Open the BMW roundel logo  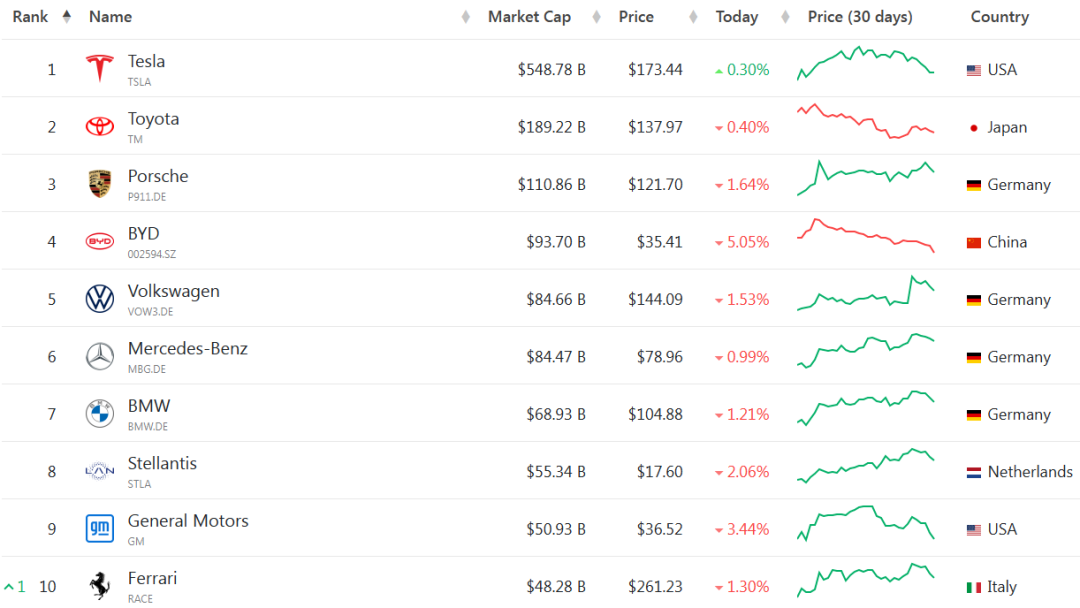pyautogui.click(x=99, y=414)
